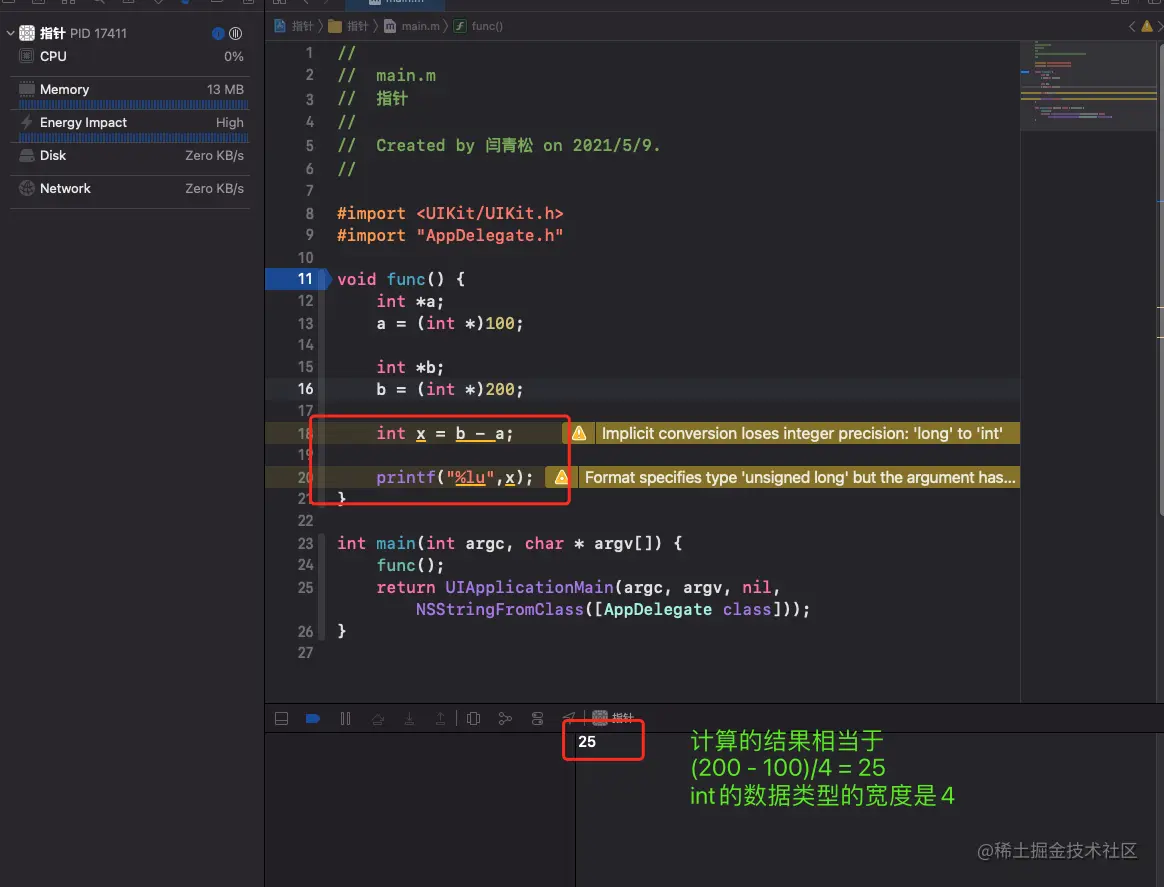1164x887 pixels.
Task: Click the warning icon on line 20
Action: [x=562, y=477]
